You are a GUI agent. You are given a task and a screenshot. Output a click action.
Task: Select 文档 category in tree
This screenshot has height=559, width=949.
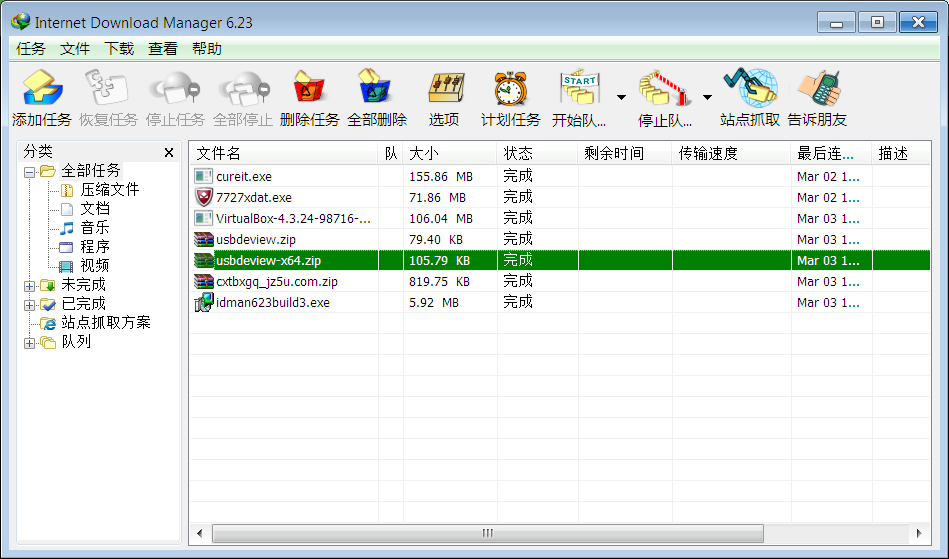(95, 209)
